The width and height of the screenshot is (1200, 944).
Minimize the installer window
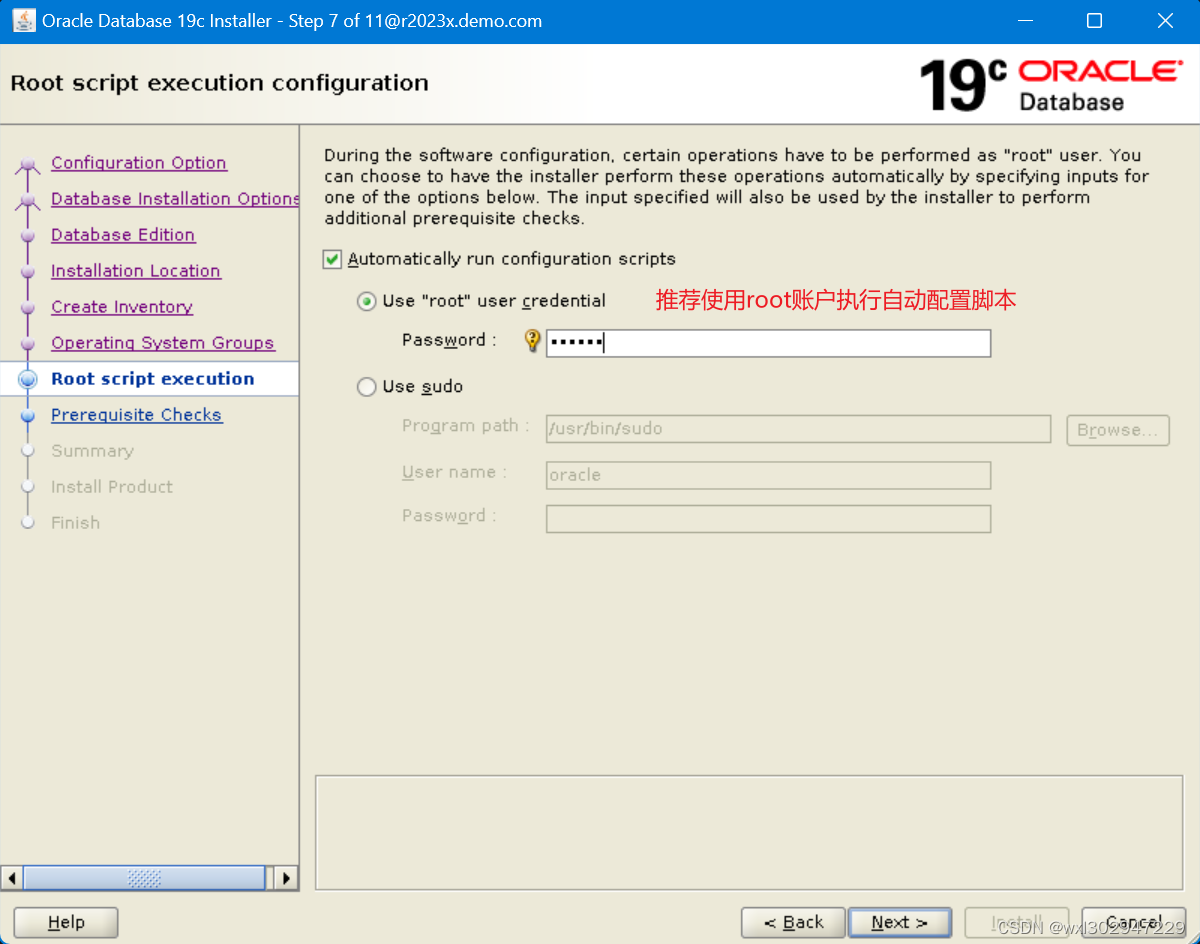coord(1023,21)
